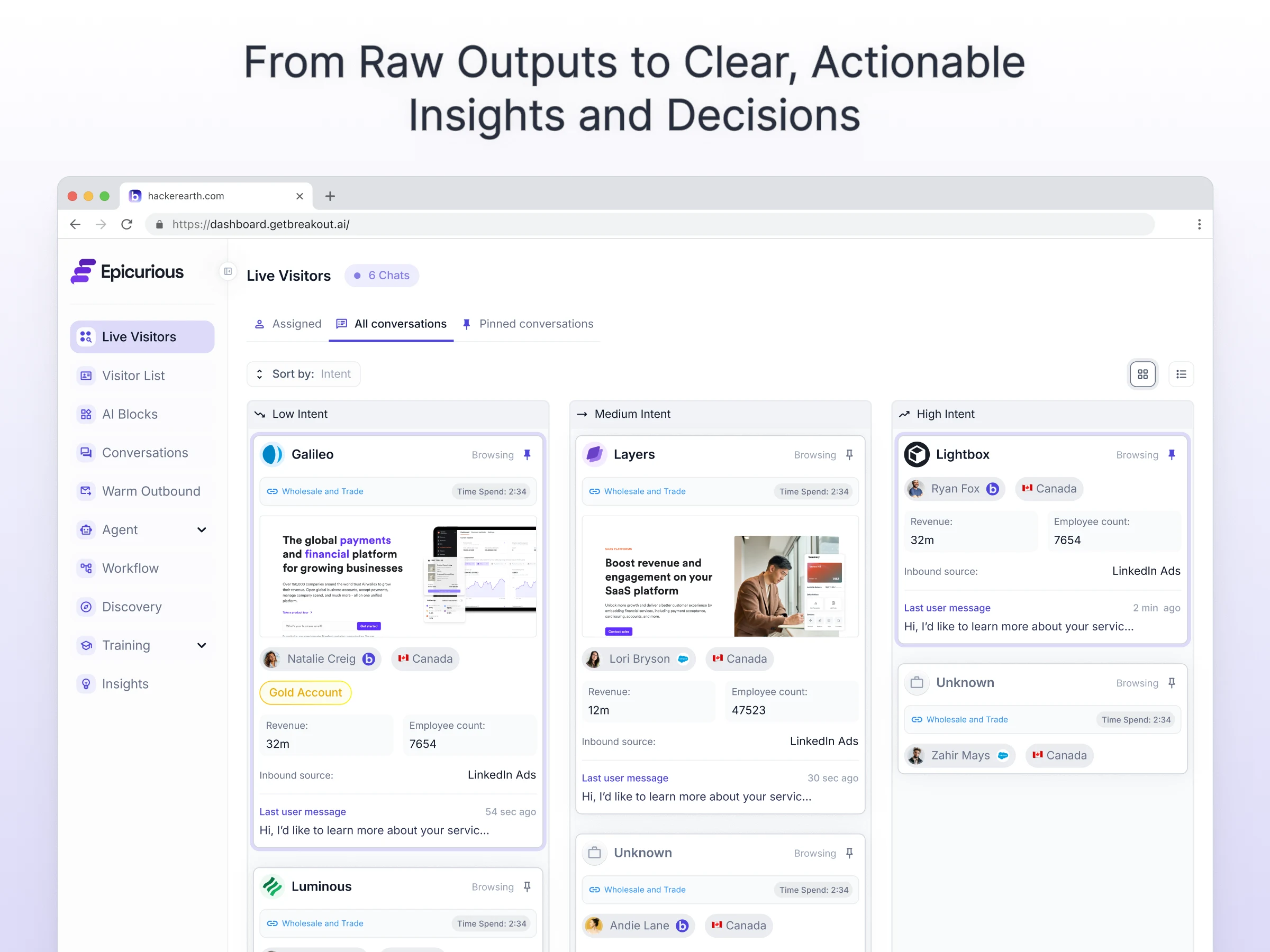Unpin the Galileo conversation card
Viewport: 1270px width, 952px height.
[527, 454]
